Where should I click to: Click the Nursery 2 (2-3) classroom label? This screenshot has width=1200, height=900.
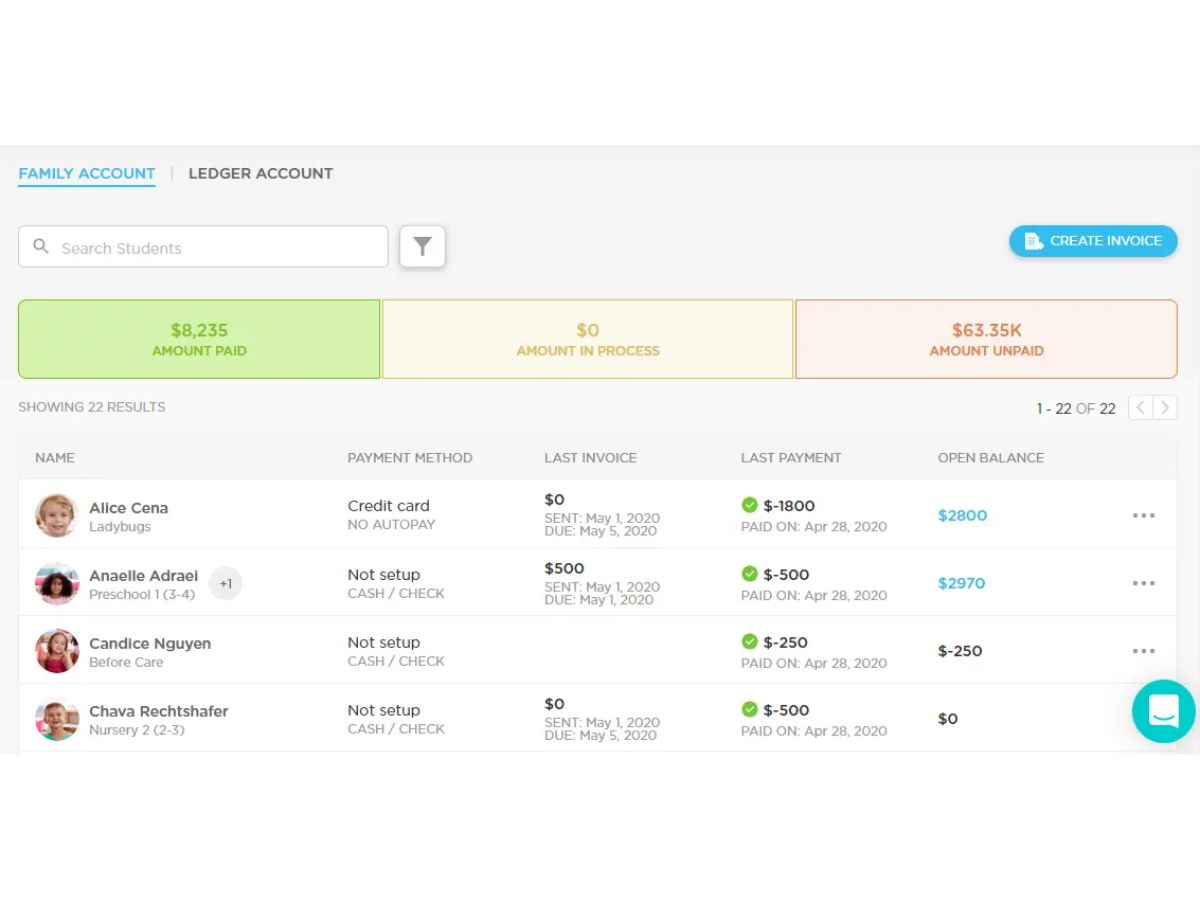pos(137,730)
